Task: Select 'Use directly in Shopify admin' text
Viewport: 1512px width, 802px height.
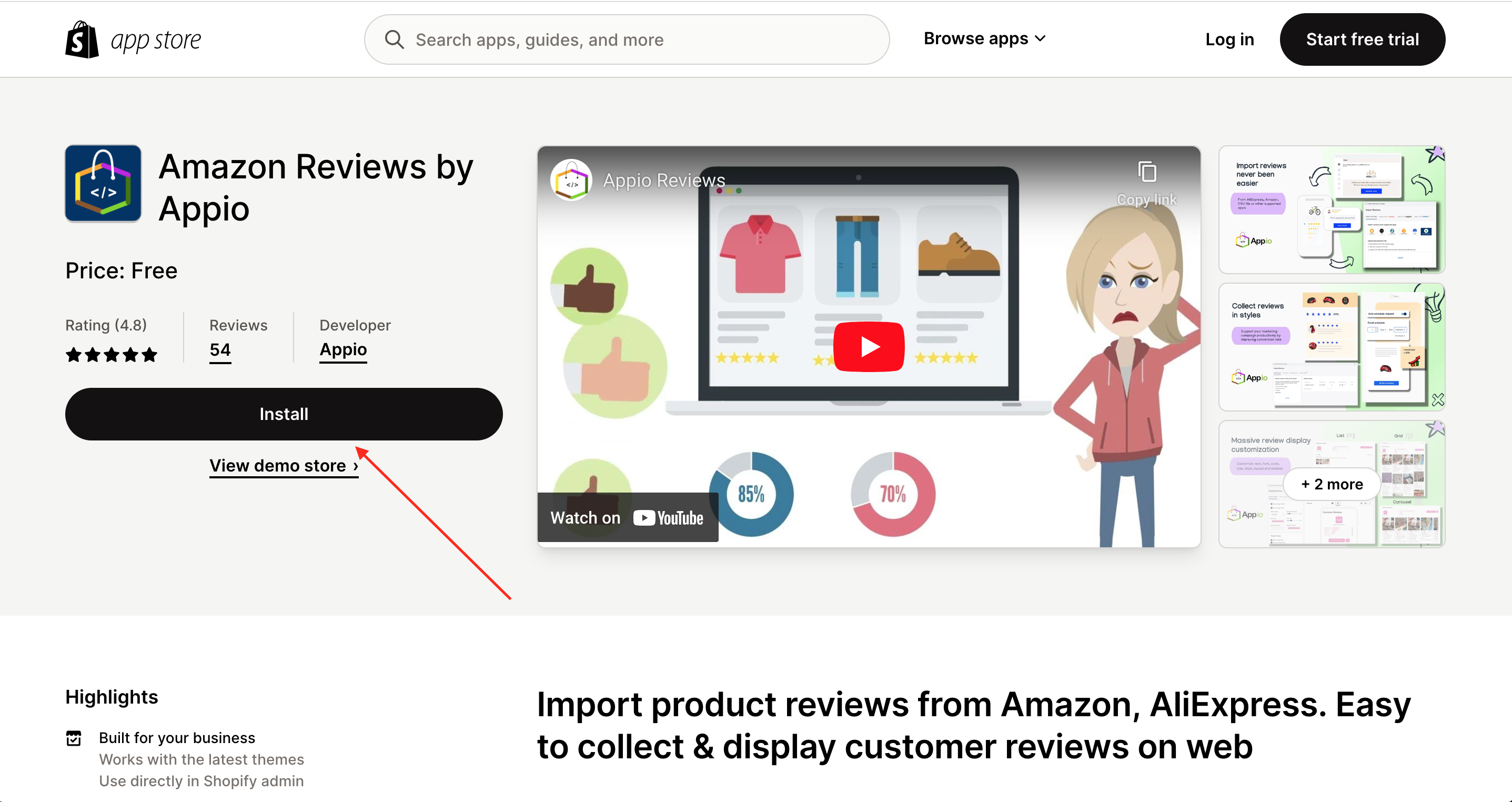Action: [201, 781]
